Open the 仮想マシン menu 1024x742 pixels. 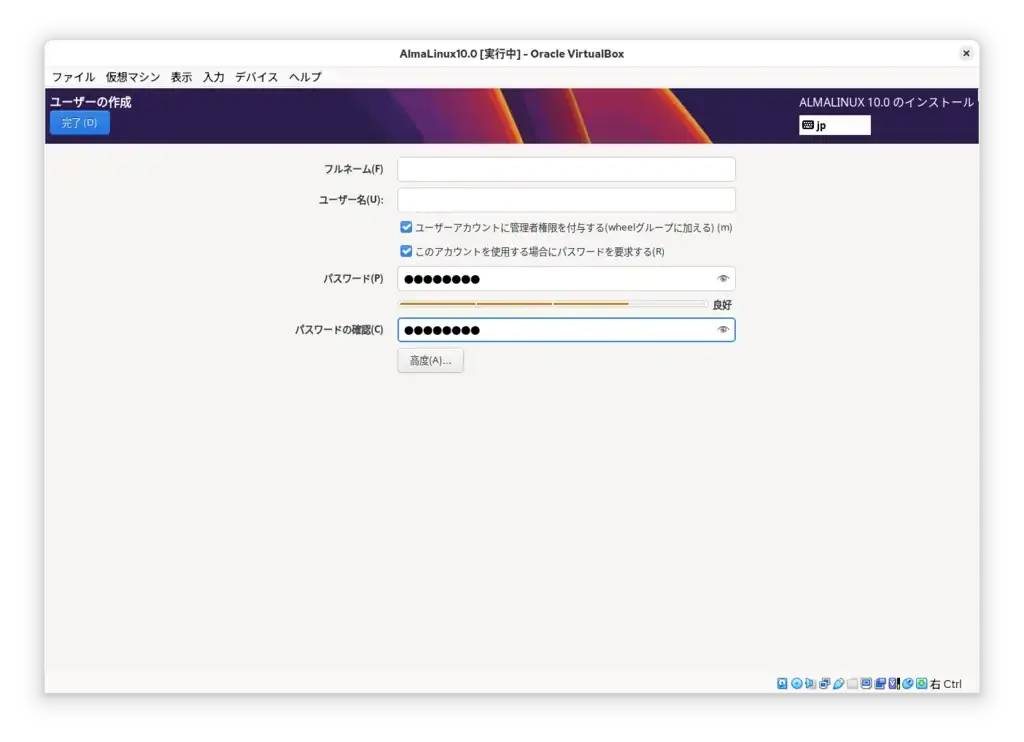[131, 77]
